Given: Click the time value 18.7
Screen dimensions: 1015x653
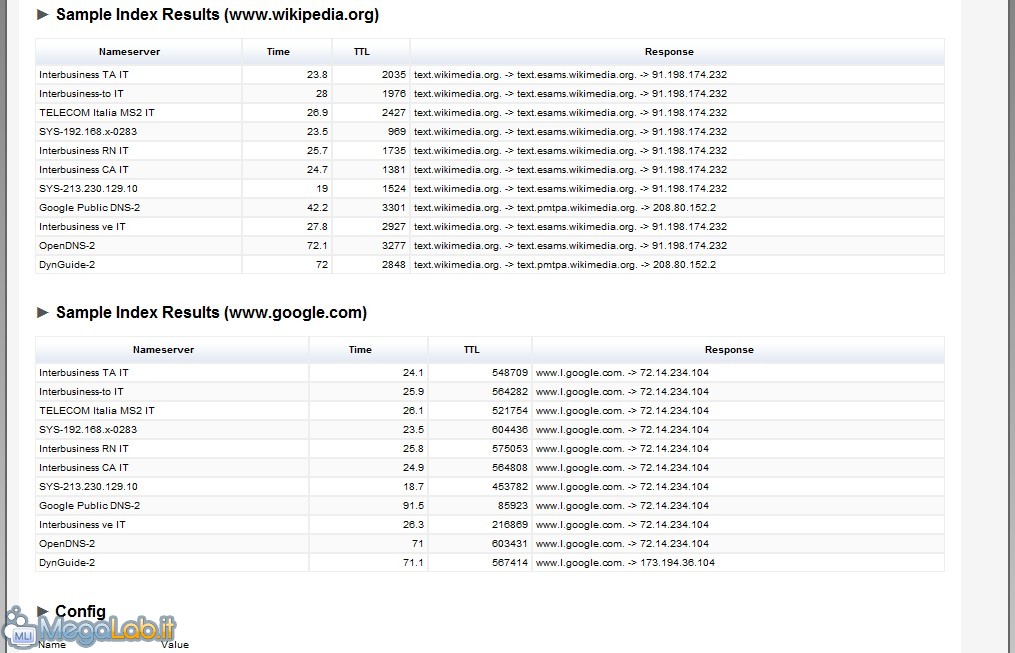Looking at the screenshot, I should click(413, 487).
